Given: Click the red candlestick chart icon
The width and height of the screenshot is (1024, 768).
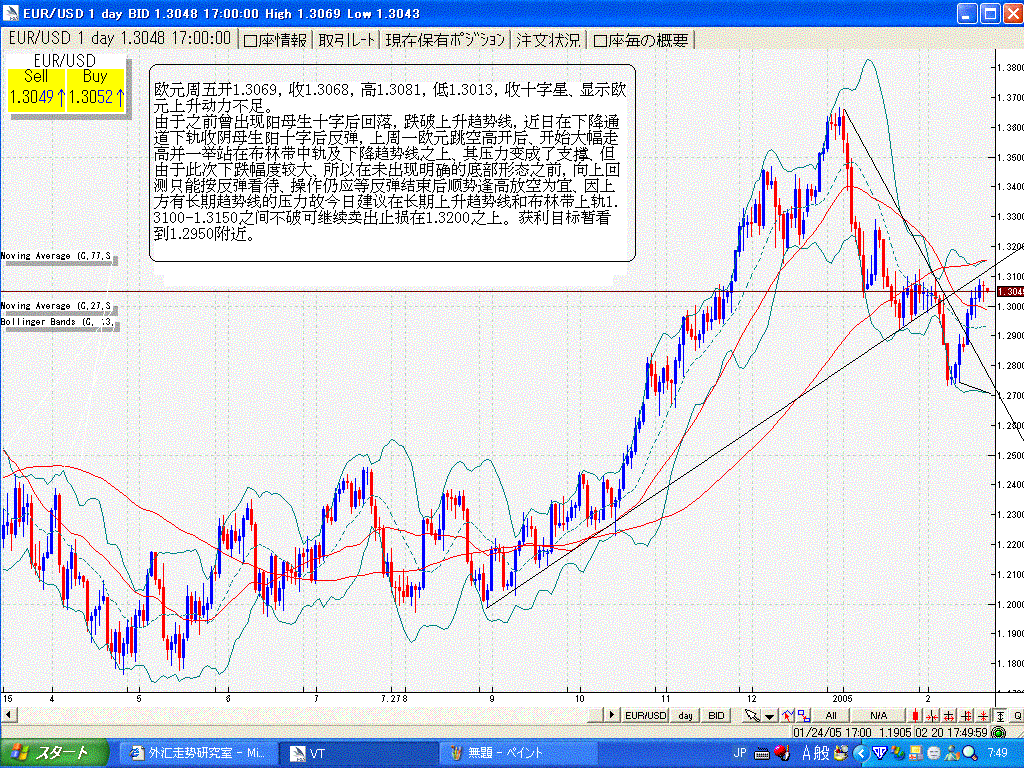Looking at the screenshot, I should [x=916, y=716].
